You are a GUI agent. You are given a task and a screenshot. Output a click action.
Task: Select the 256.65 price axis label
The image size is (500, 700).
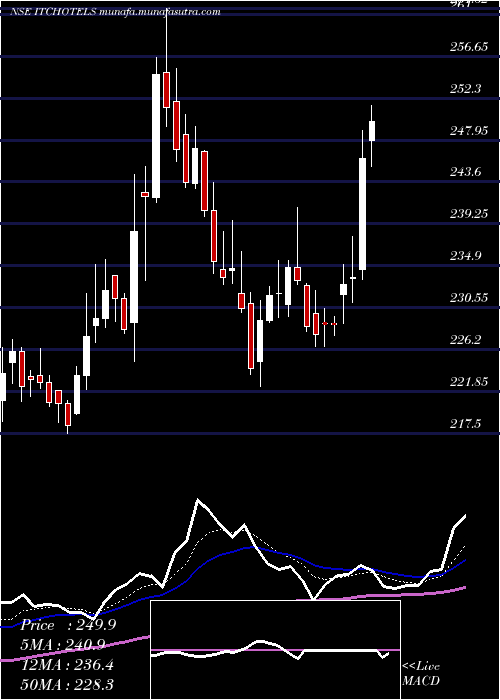click(469, 47)
